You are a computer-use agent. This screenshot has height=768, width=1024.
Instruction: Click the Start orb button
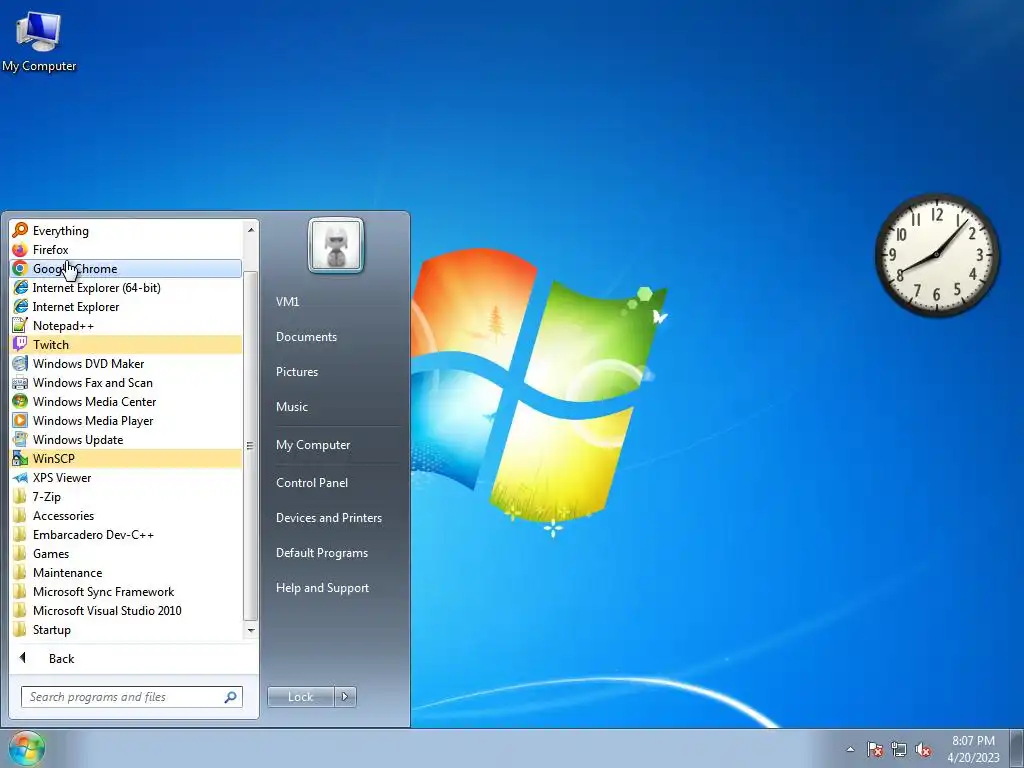(27, 748)
